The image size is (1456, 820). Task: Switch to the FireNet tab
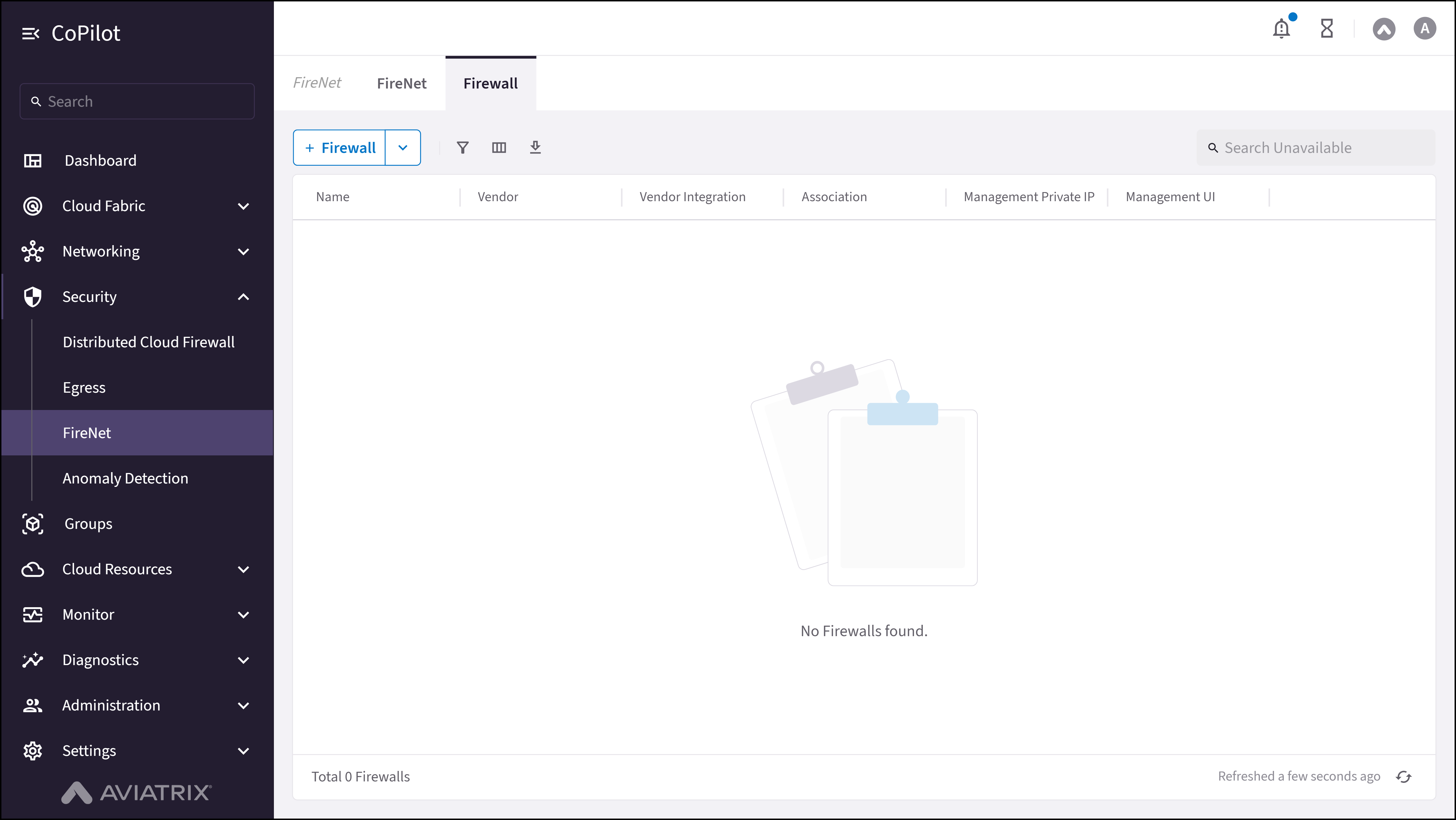coord(401,84)
